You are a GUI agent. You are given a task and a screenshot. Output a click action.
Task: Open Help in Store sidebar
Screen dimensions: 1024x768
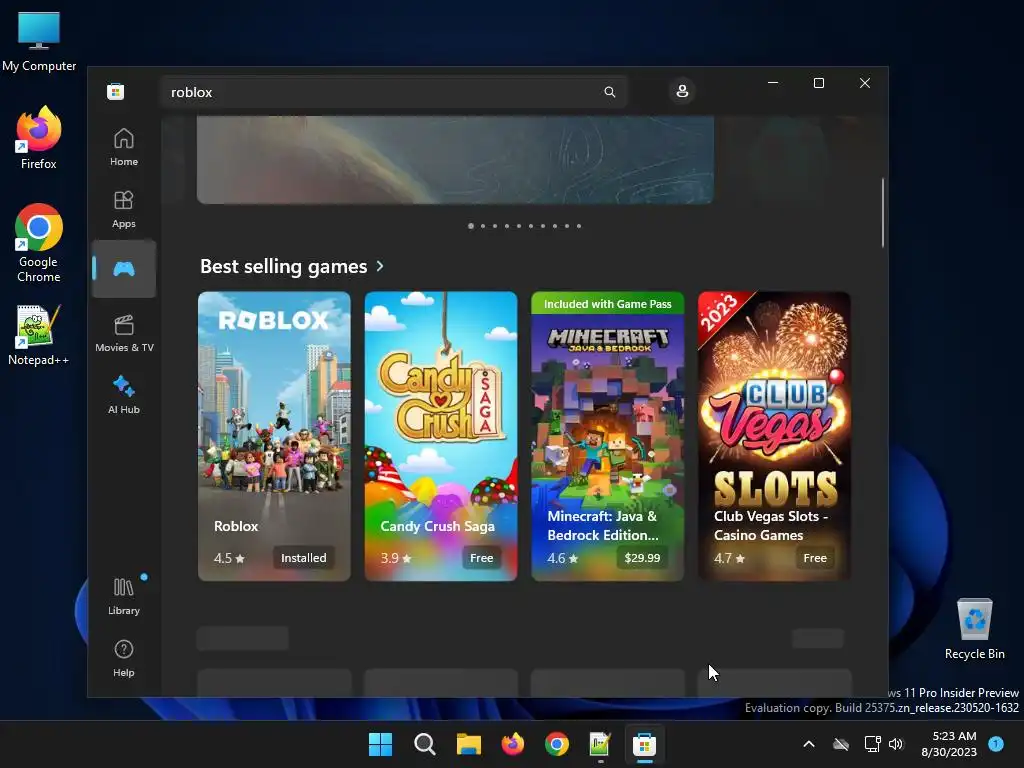click(x=123, y=658)
